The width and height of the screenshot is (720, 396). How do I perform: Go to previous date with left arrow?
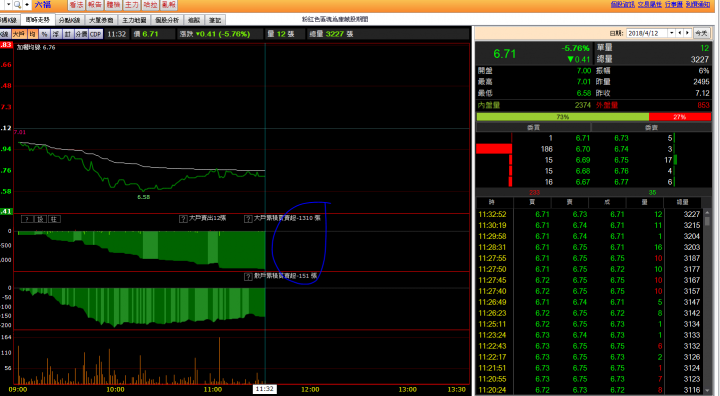click(680, 33)
